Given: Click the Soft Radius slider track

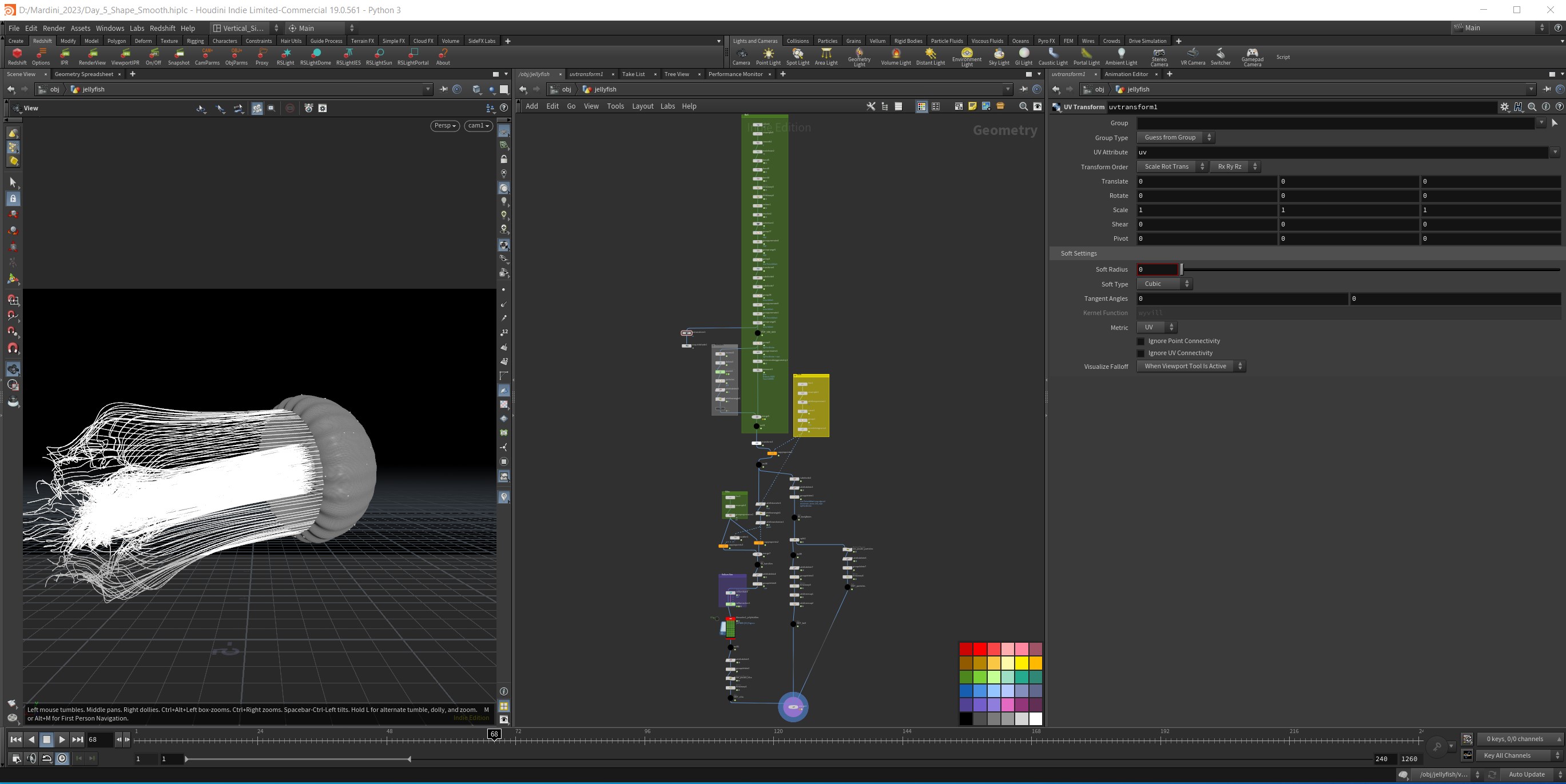Looking at the screenshot, I should coord(1371,269).
